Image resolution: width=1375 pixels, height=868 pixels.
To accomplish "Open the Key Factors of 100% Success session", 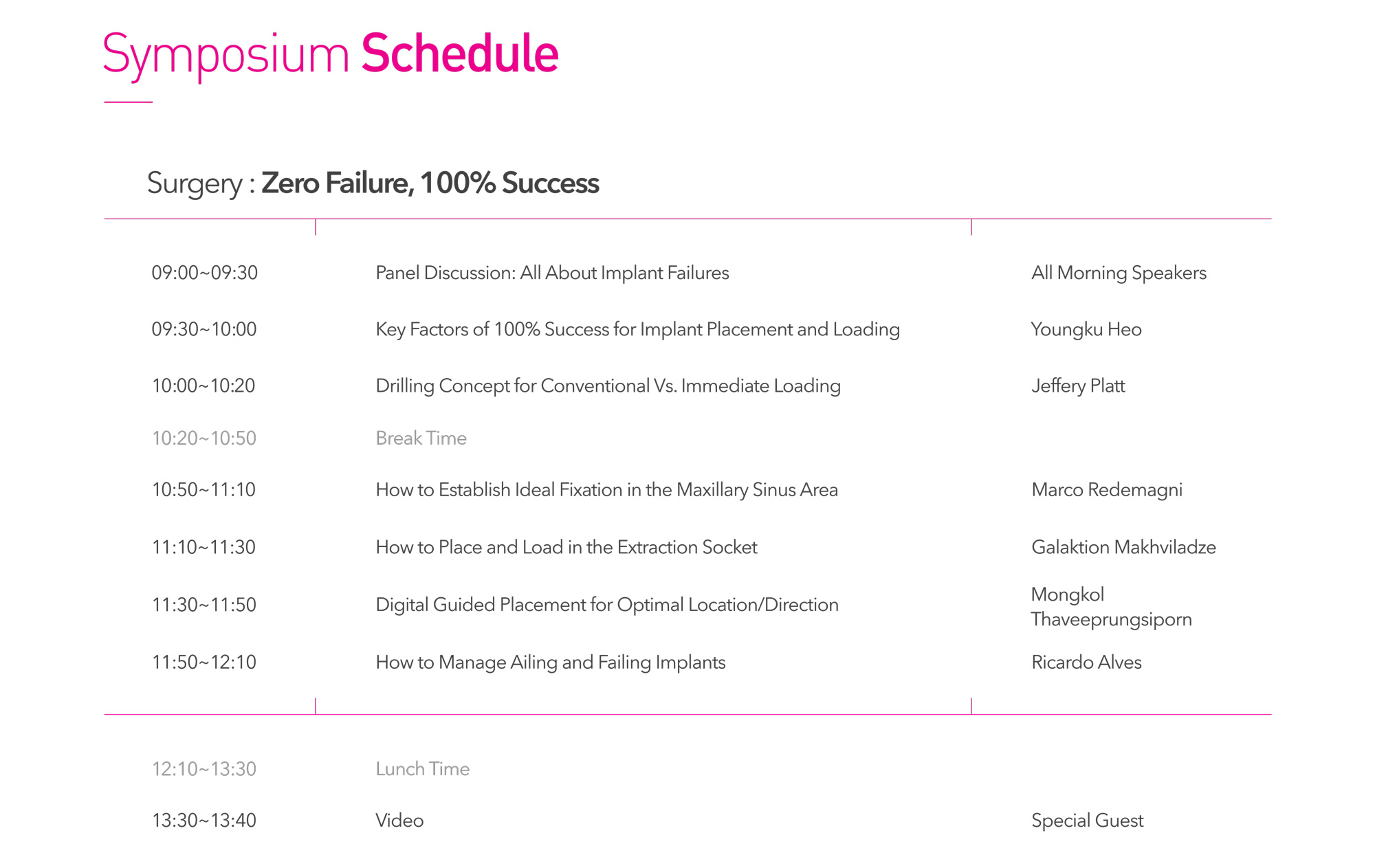I will click(x=637, y=329).
